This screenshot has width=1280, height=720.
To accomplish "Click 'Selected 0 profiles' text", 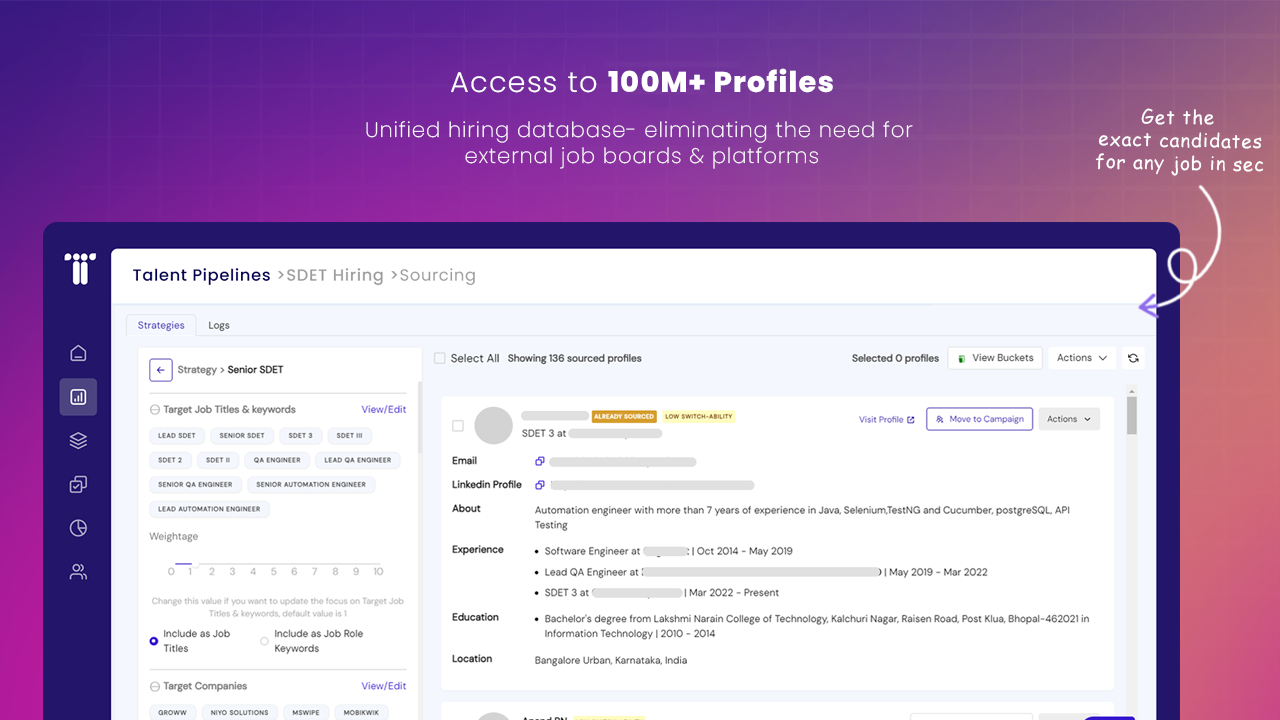I will tap(895, 358).
